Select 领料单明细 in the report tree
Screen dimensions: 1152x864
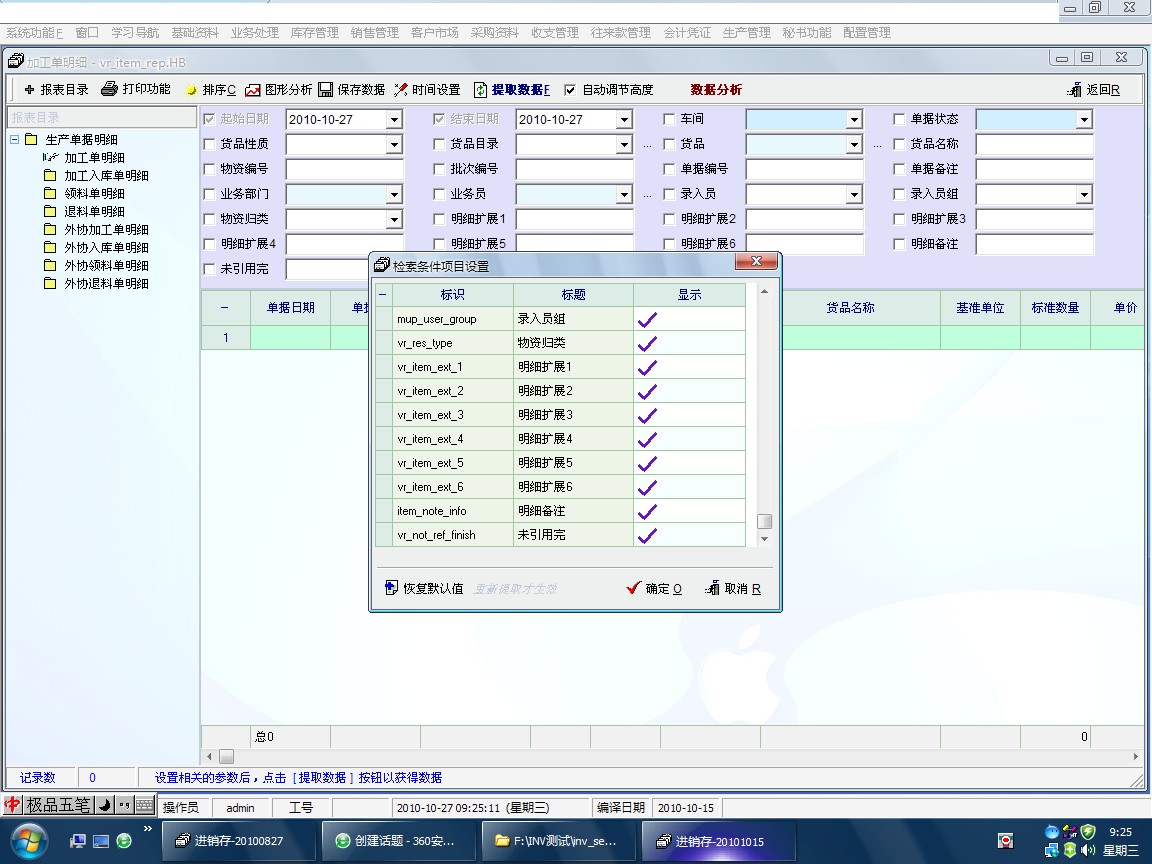[x=94, y=193]
